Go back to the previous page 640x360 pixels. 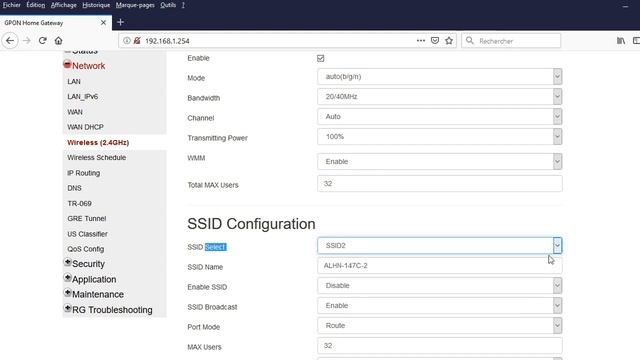[x=10, y=41]
